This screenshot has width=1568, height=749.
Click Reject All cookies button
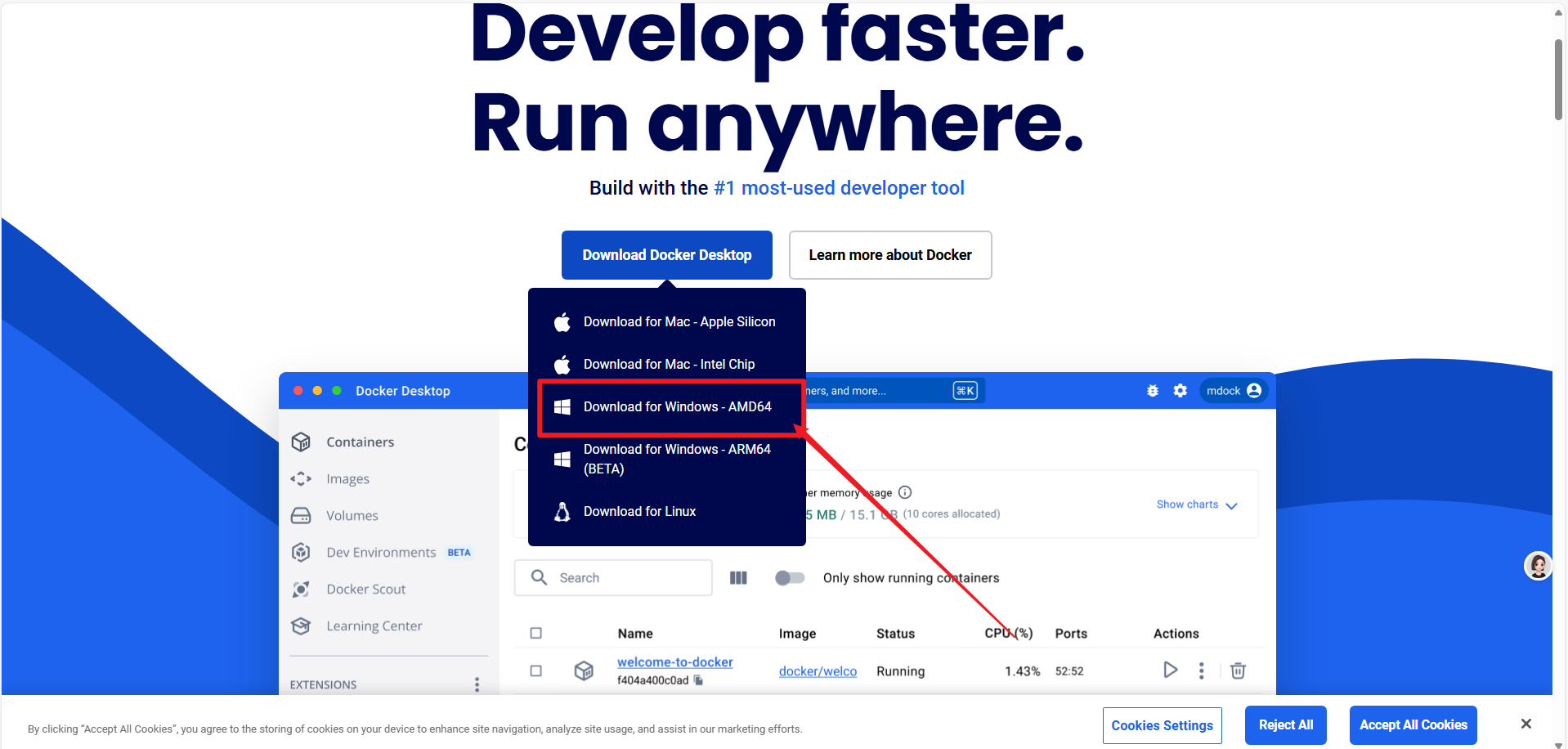tap(1286, 725)
